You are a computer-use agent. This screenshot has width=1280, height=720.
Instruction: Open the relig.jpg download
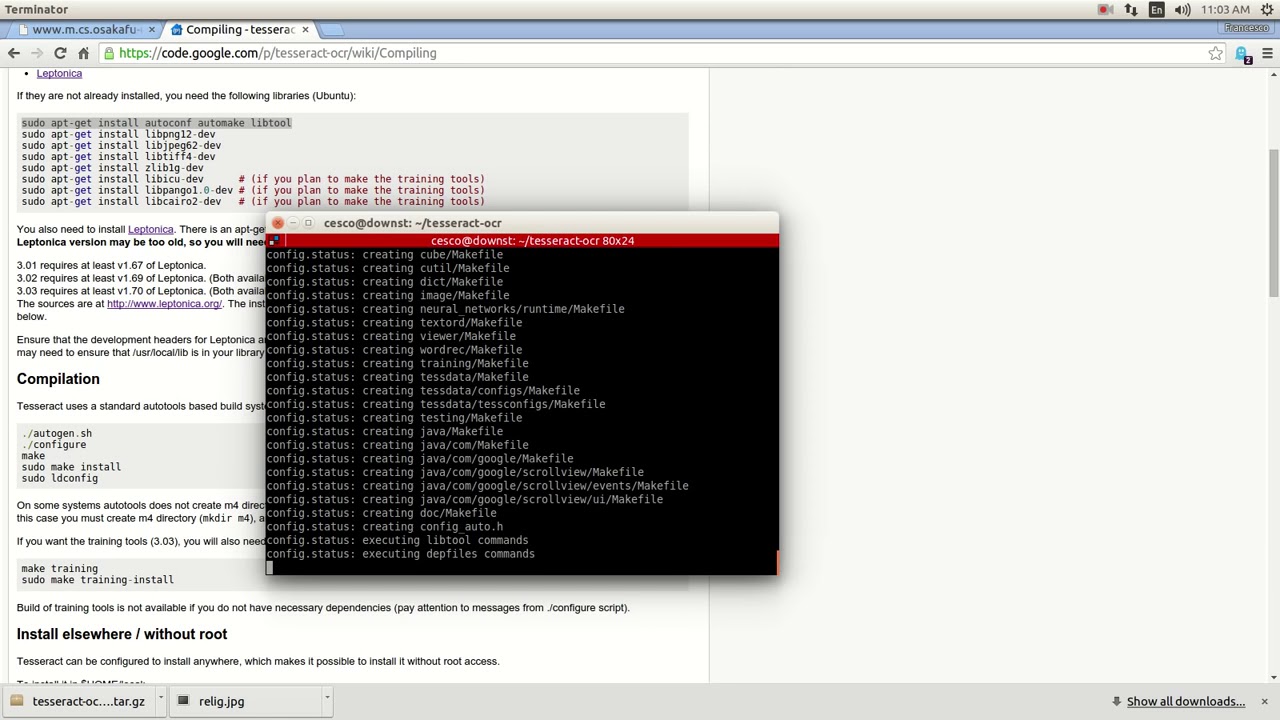pos(245,701)
